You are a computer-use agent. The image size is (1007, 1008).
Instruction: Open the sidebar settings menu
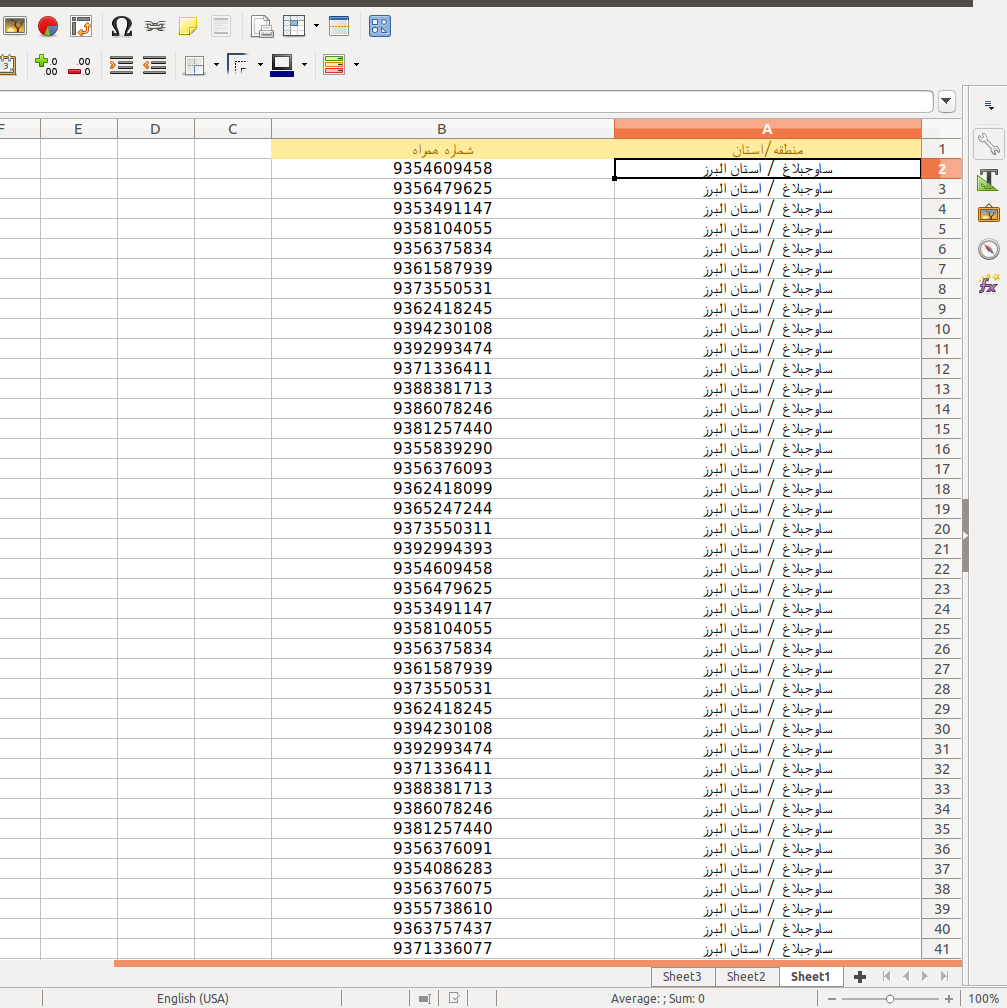(x=989, y=105)
